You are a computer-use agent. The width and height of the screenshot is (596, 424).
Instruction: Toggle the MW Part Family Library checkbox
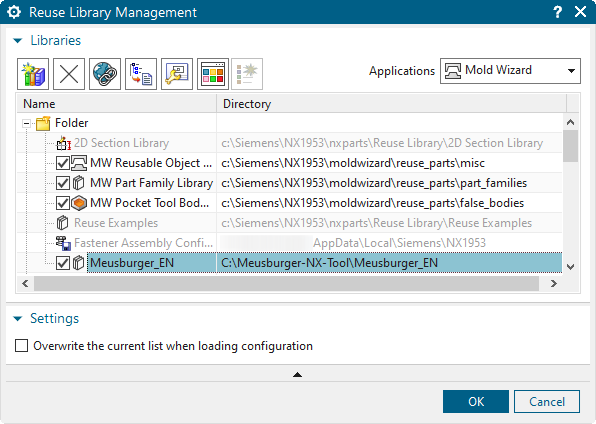click(x=63, y=183)
